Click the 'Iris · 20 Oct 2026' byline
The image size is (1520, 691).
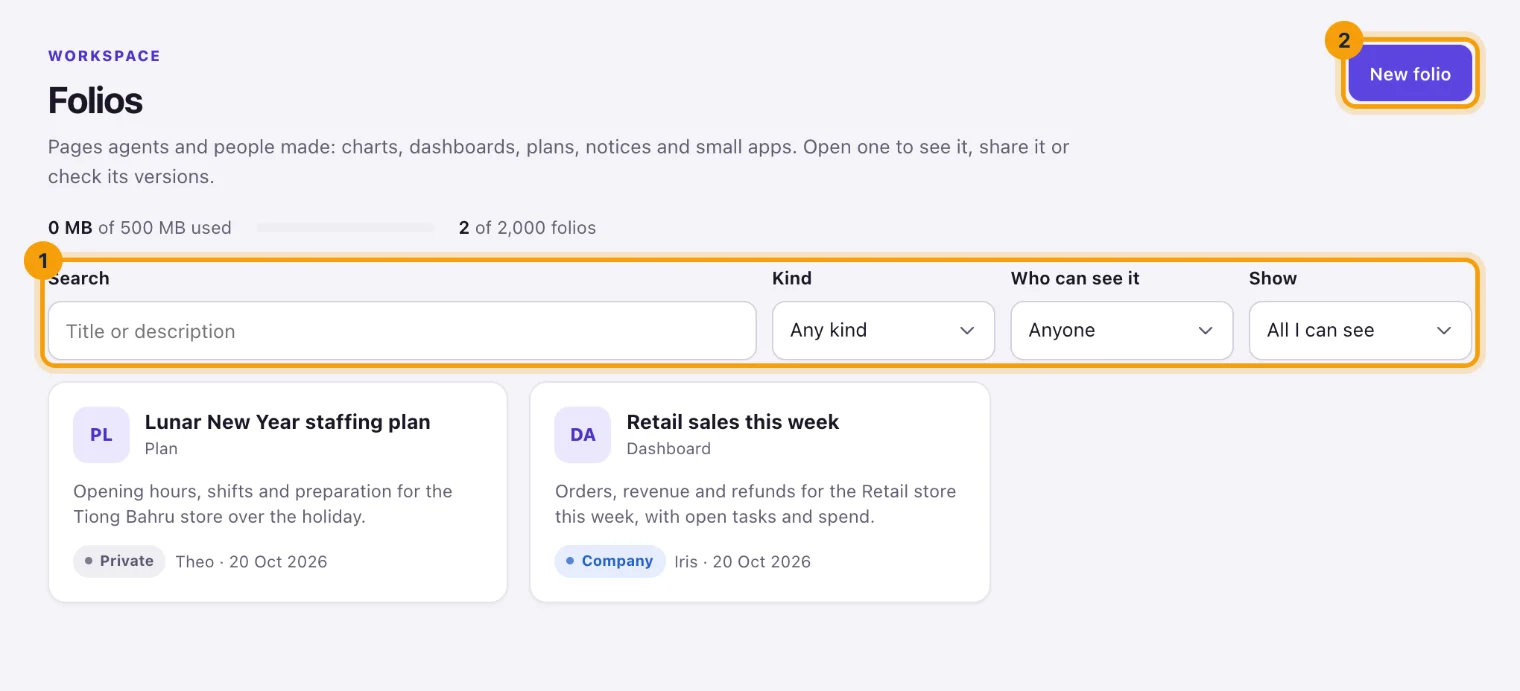pyautogui.click(x=742, y=562)
